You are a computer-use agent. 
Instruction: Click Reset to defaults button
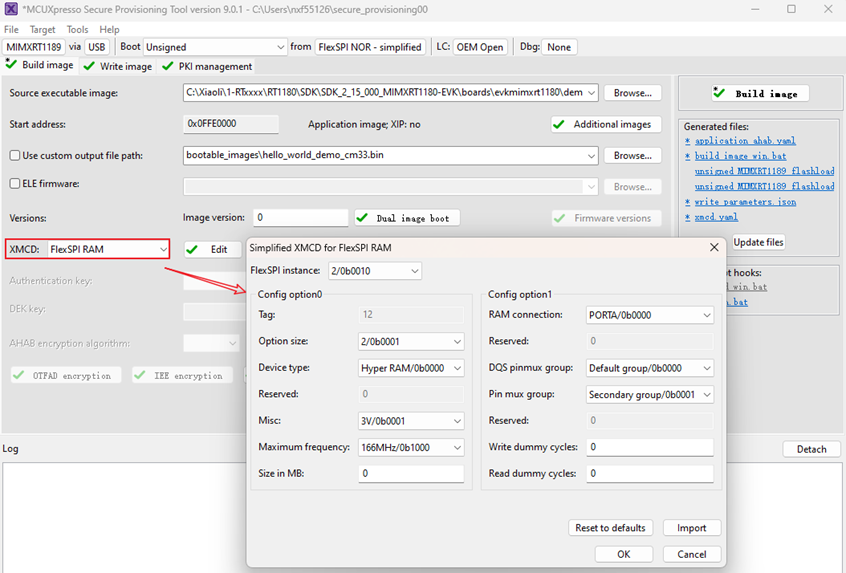(x=610, y=528)
